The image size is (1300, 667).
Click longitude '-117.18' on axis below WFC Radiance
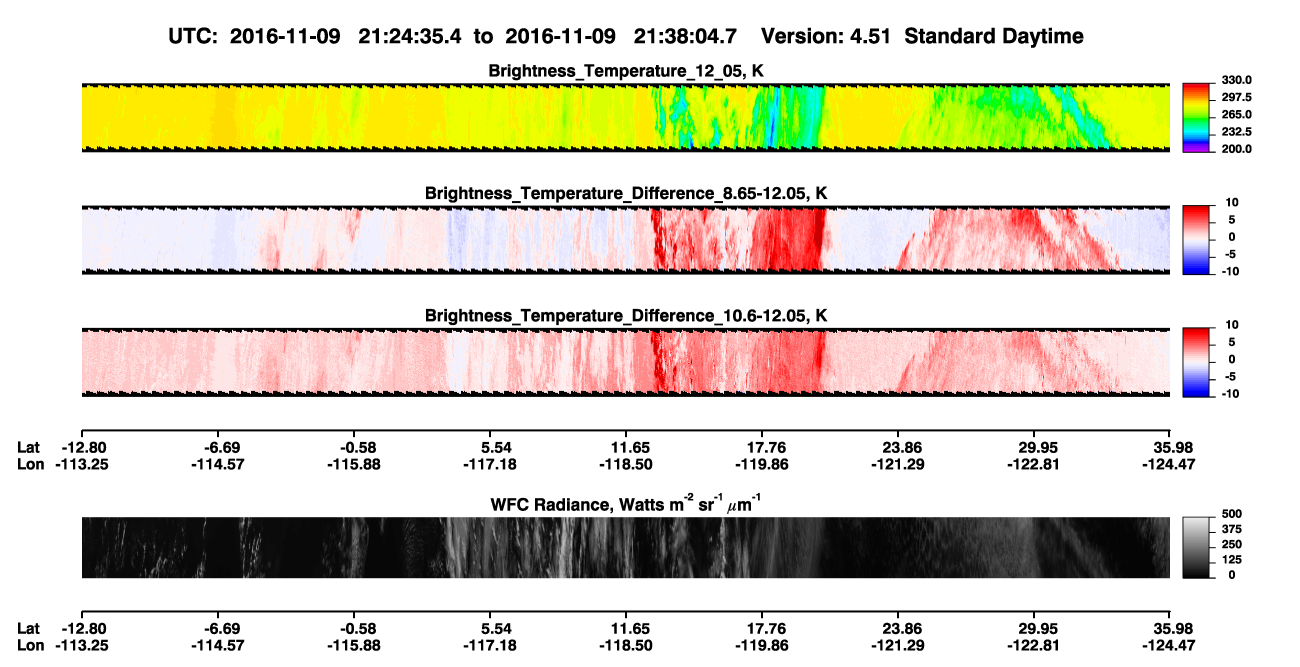pyautogui.click(x=490, y=645)
